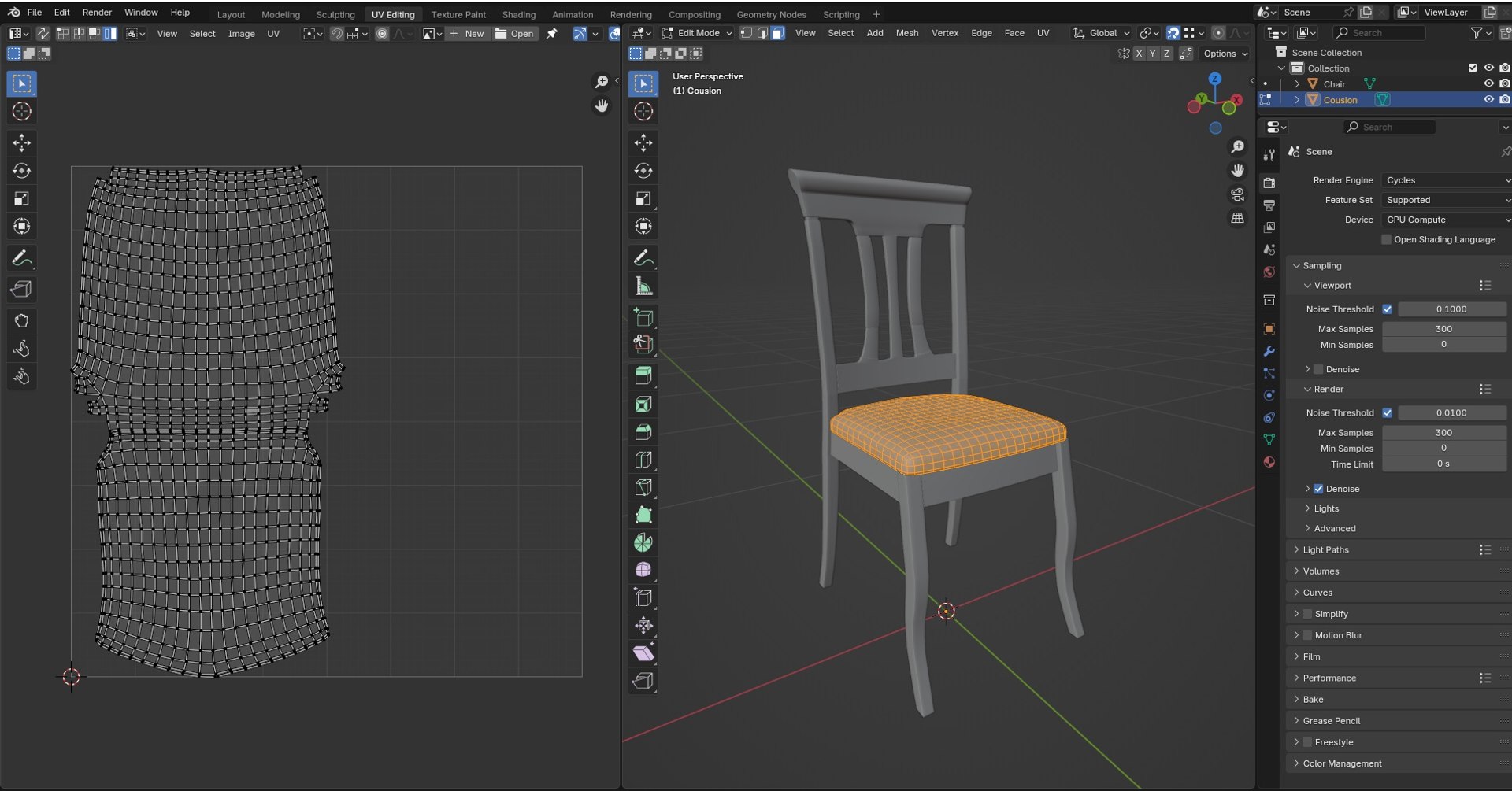This screenshot has height=791, width=1512.
Task: Select the Inset Faces tool
Action: click(x=643, y=404)
